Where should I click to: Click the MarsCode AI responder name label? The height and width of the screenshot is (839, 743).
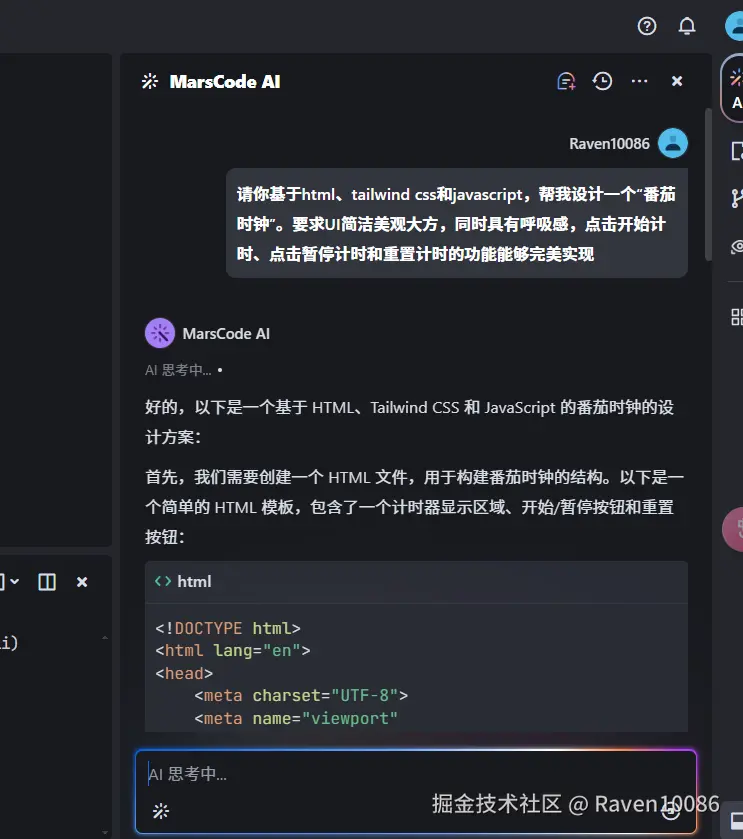[x=226, y=334]
